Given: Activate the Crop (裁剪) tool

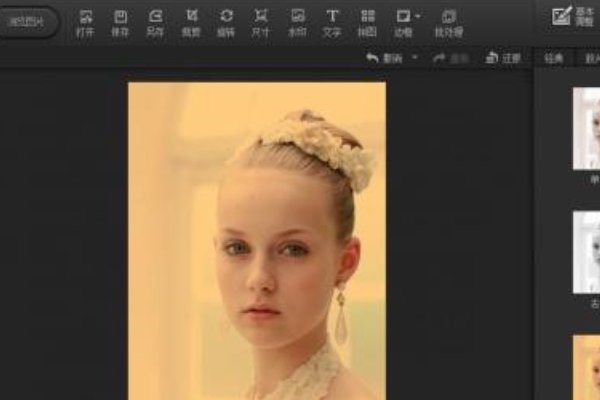Looking at the screenshot, I should pyautogui.click(x=191, y=21).
